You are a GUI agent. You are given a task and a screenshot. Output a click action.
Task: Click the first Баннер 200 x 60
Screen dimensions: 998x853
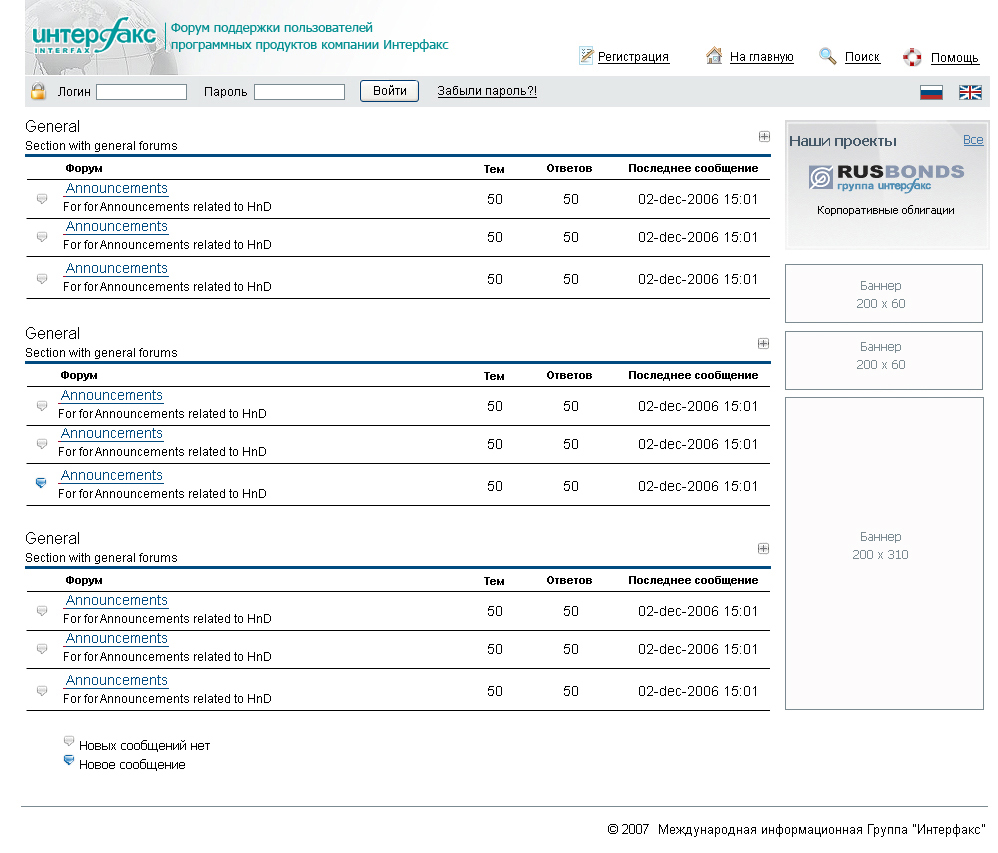tap(883, 293)
